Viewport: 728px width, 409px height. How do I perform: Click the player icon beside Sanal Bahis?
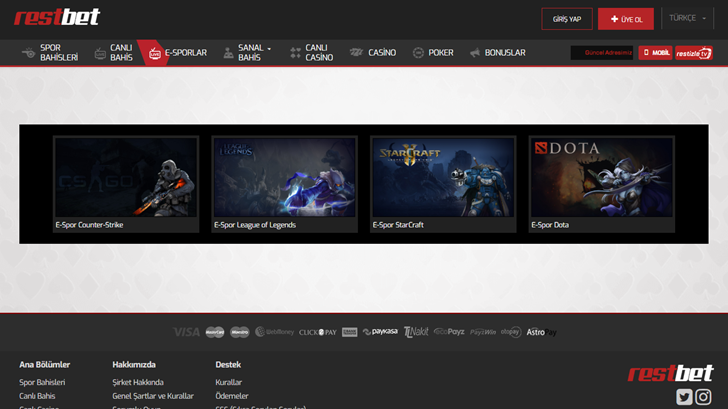(x=228, y=53)
